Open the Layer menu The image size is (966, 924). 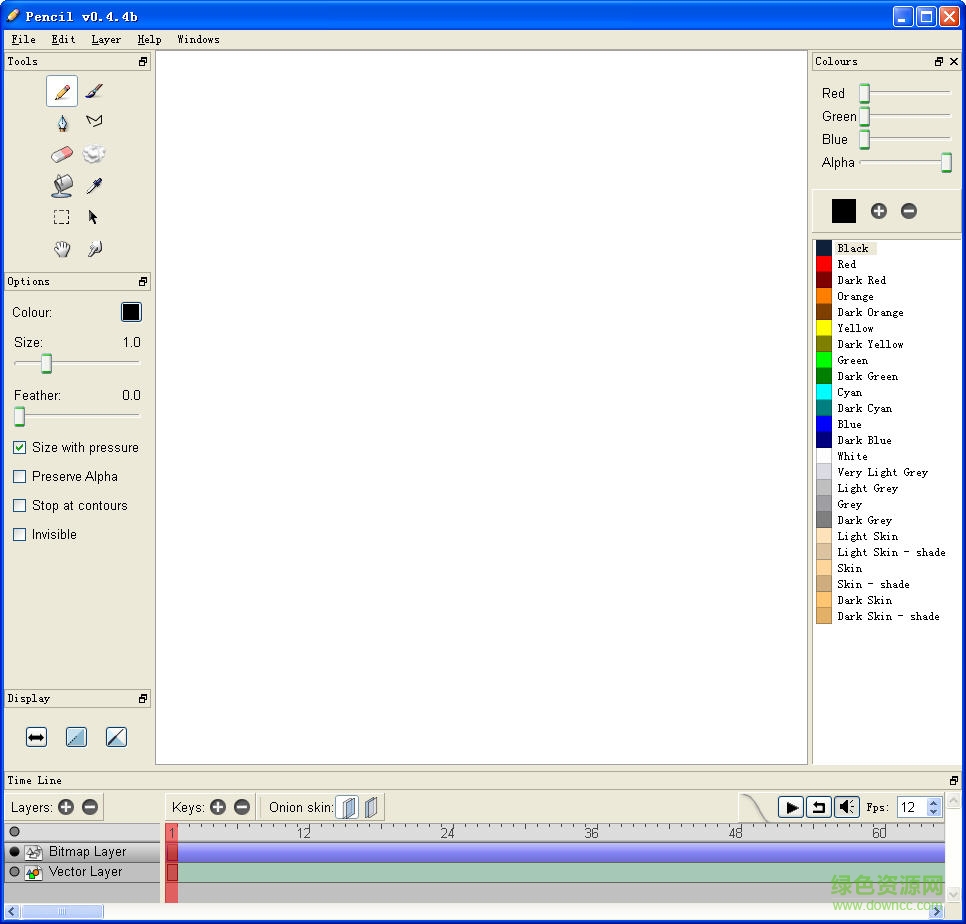coord(106,39)
